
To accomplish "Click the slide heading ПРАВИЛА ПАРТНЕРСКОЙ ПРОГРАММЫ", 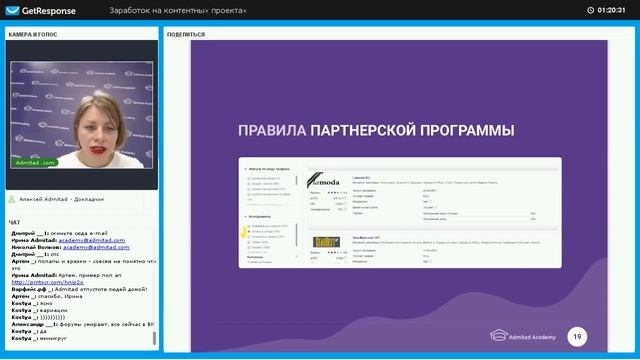I will click(376, 131).
